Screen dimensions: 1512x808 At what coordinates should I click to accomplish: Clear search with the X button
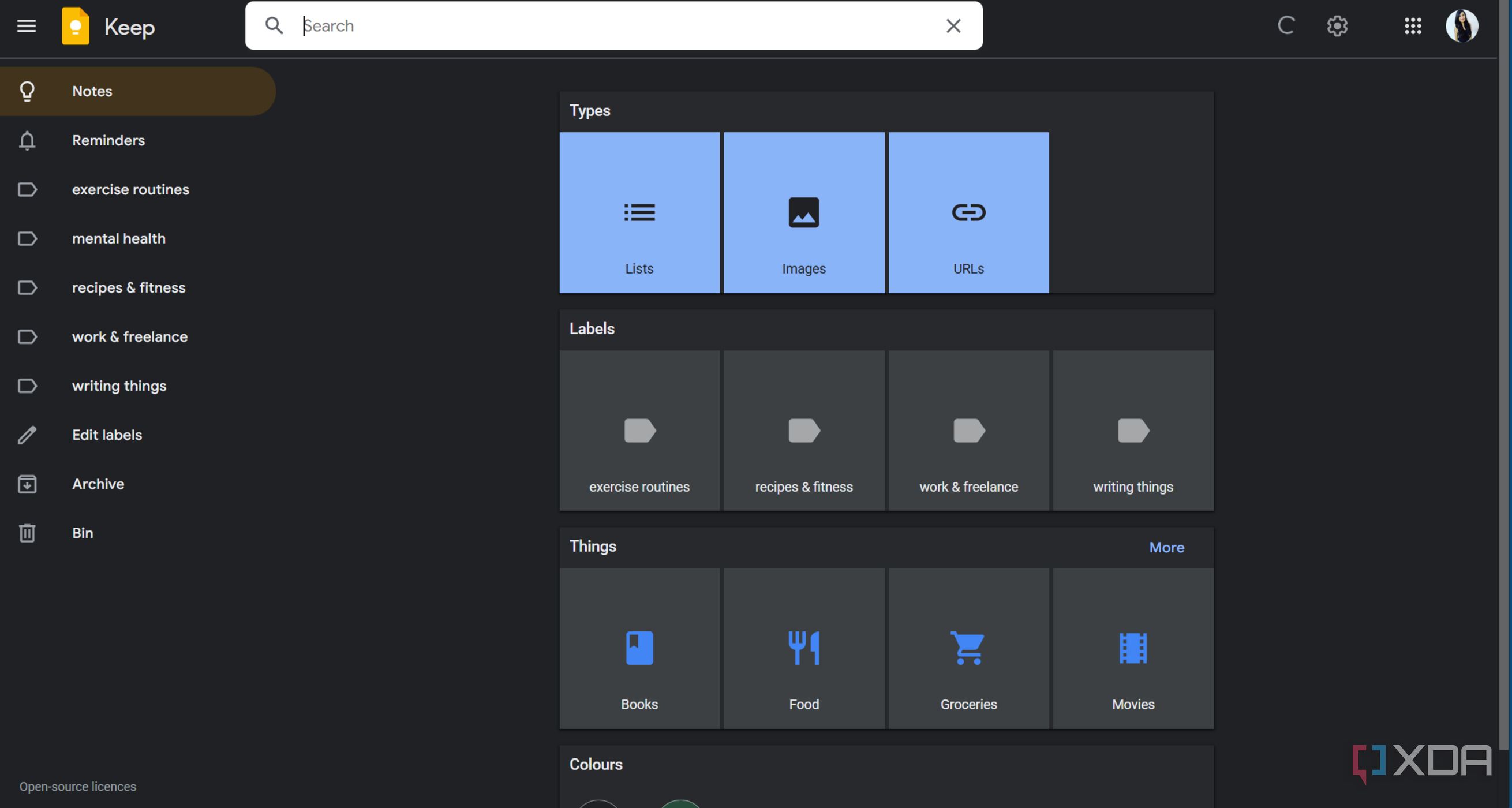click(x=953, y=25)
